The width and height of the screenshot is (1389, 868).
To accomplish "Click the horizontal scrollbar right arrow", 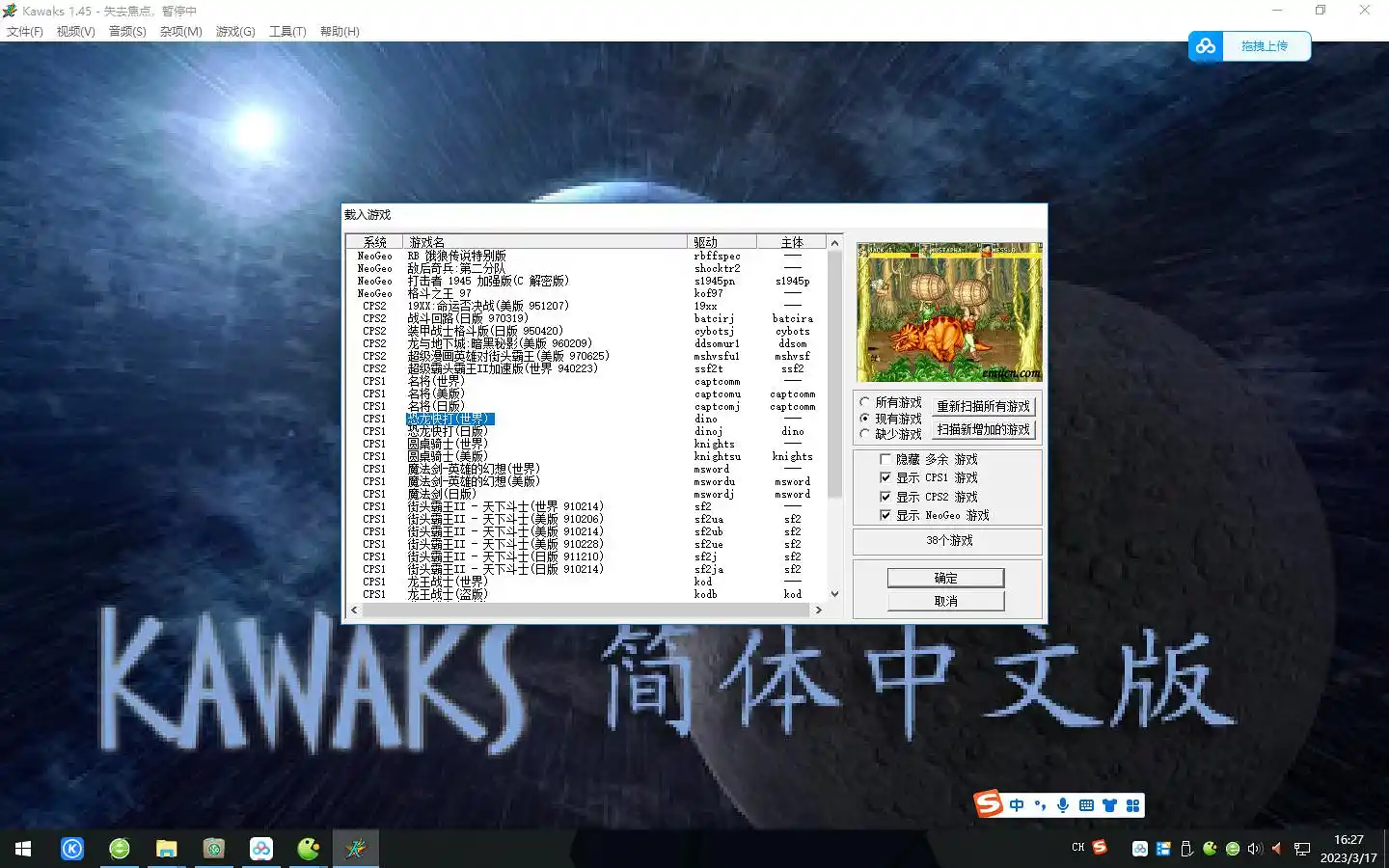I will tap(818, 610).
